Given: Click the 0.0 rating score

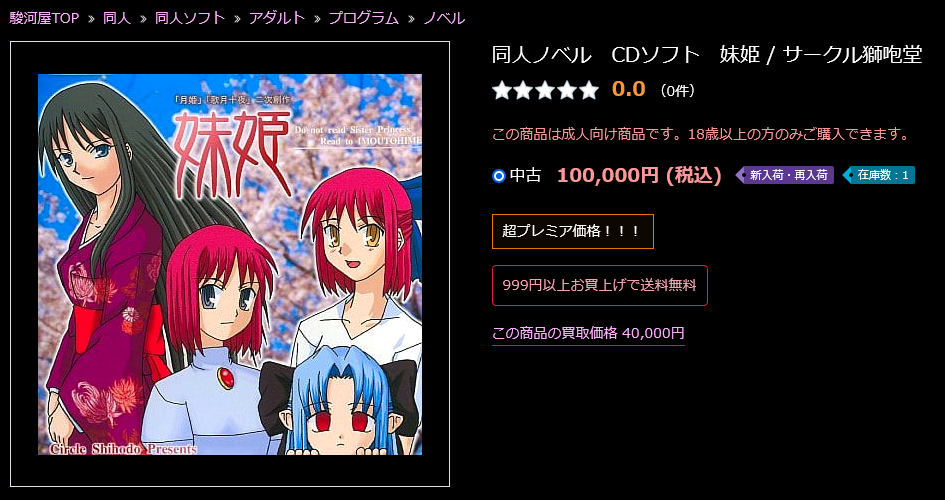Looking at the screenshot, I should tap(629, 90).
